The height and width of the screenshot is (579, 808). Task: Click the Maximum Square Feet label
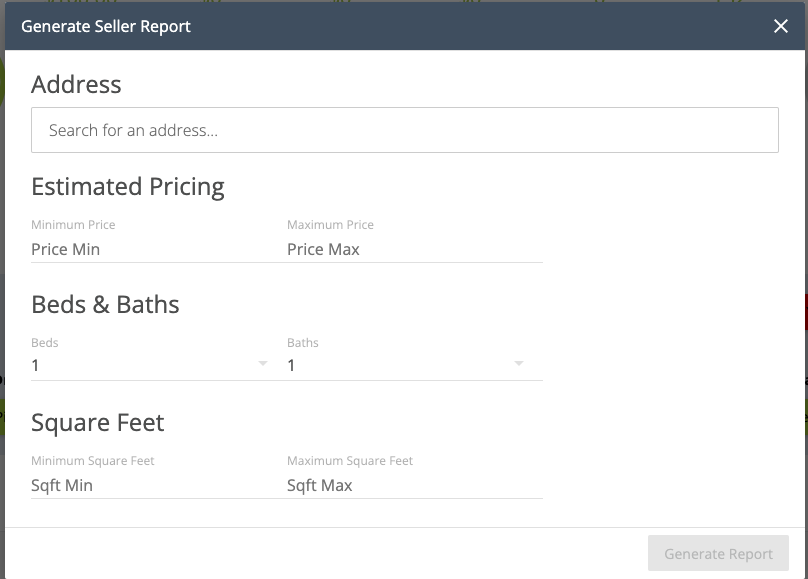coord(350,461)
